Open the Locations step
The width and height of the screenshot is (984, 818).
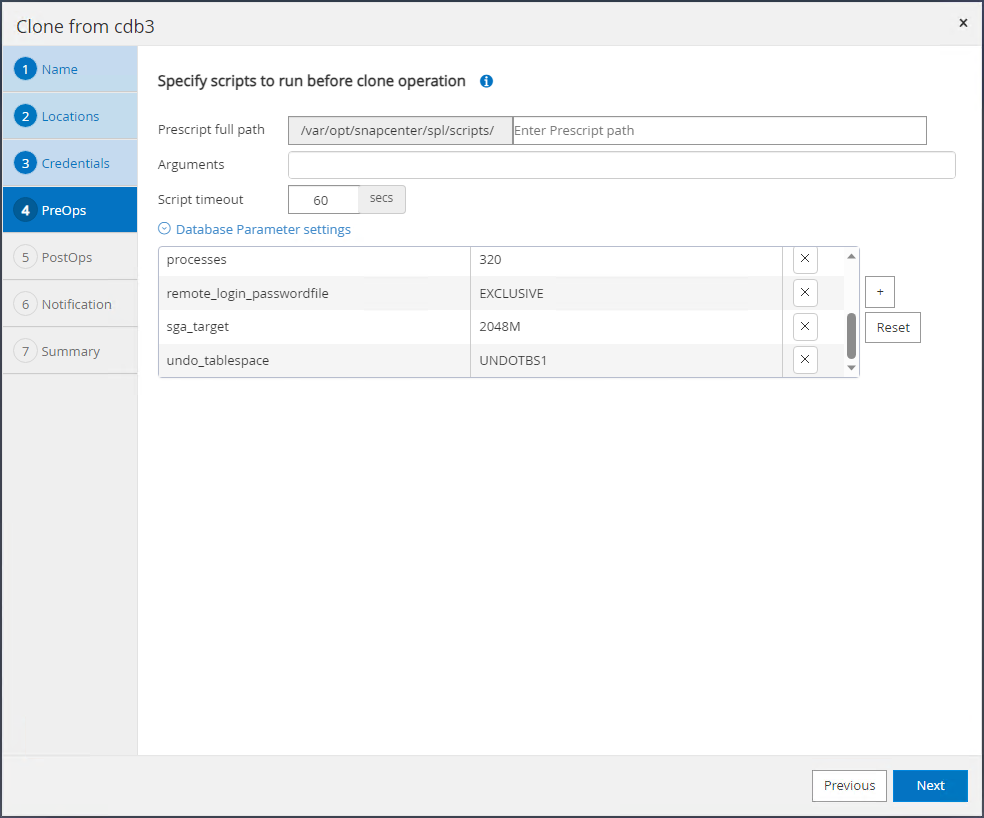[69, 116]
